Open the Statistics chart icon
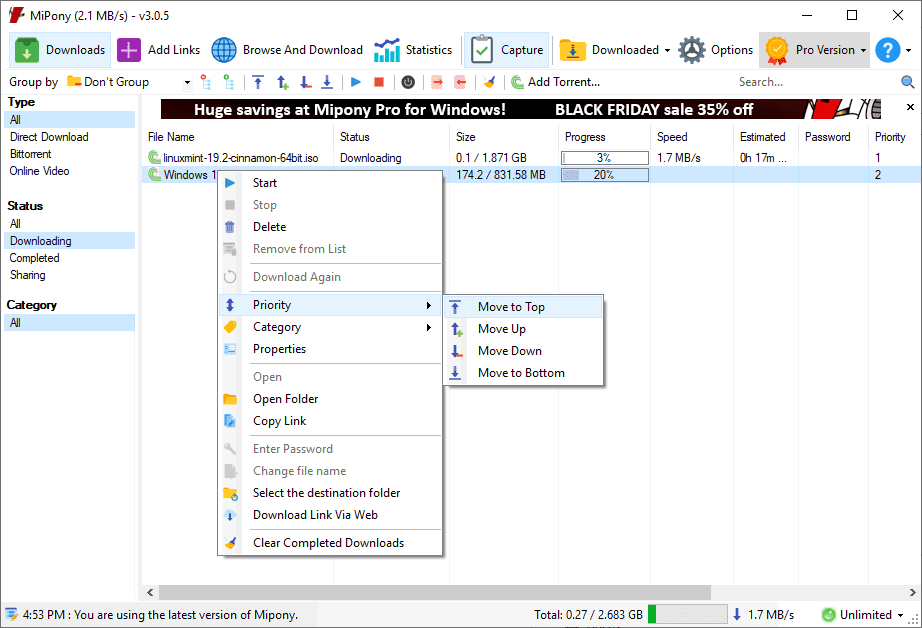Image resolution: width=922 pixels, height=628 pixels. [386, 50]
